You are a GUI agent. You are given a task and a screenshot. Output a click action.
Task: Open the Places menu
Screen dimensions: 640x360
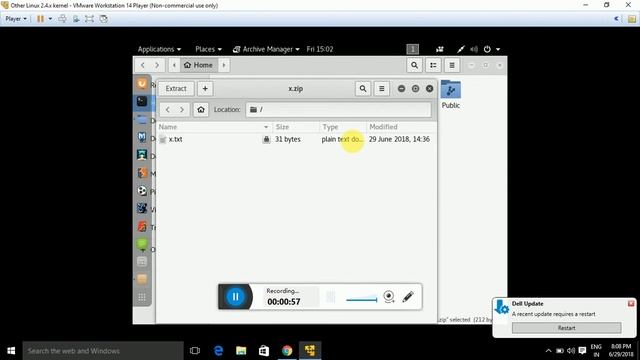[x=208, y=49]
